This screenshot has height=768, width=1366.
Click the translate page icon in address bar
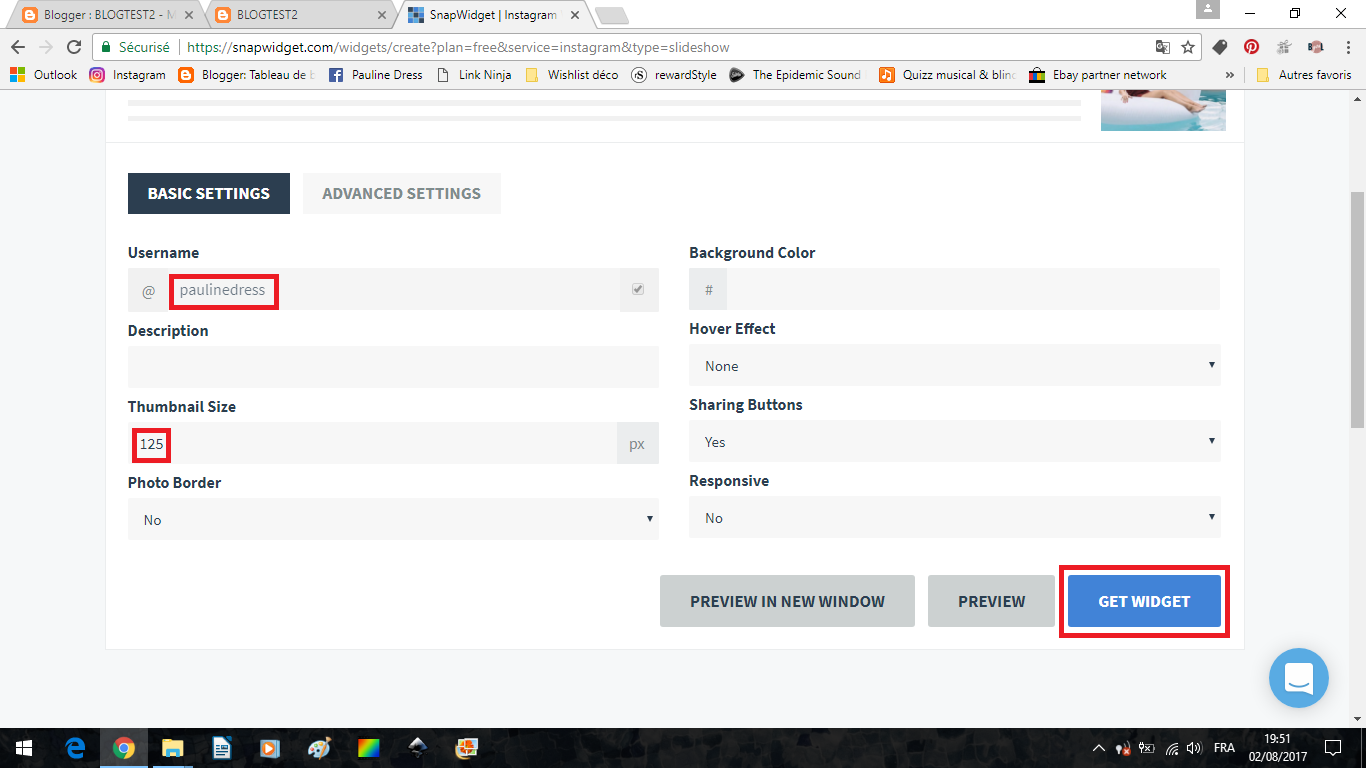pos(1162,47)
